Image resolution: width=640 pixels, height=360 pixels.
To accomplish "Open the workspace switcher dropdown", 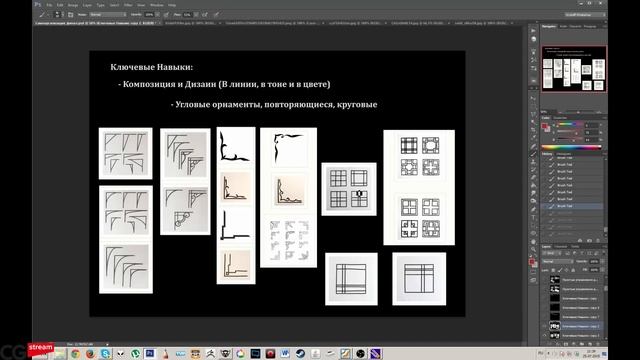I will tap(585, 14).
